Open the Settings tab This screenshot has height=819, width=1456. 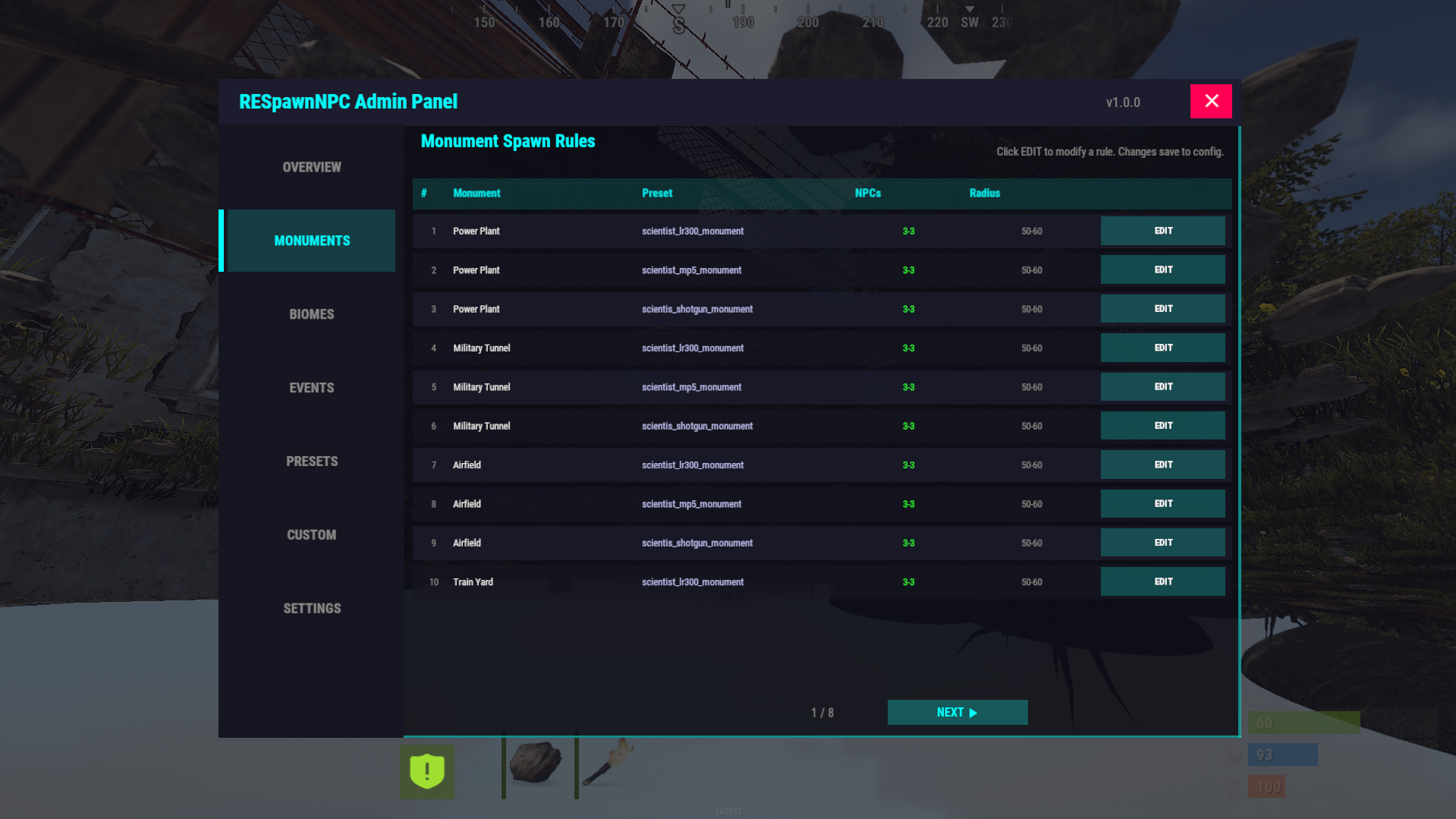point(311,609)
